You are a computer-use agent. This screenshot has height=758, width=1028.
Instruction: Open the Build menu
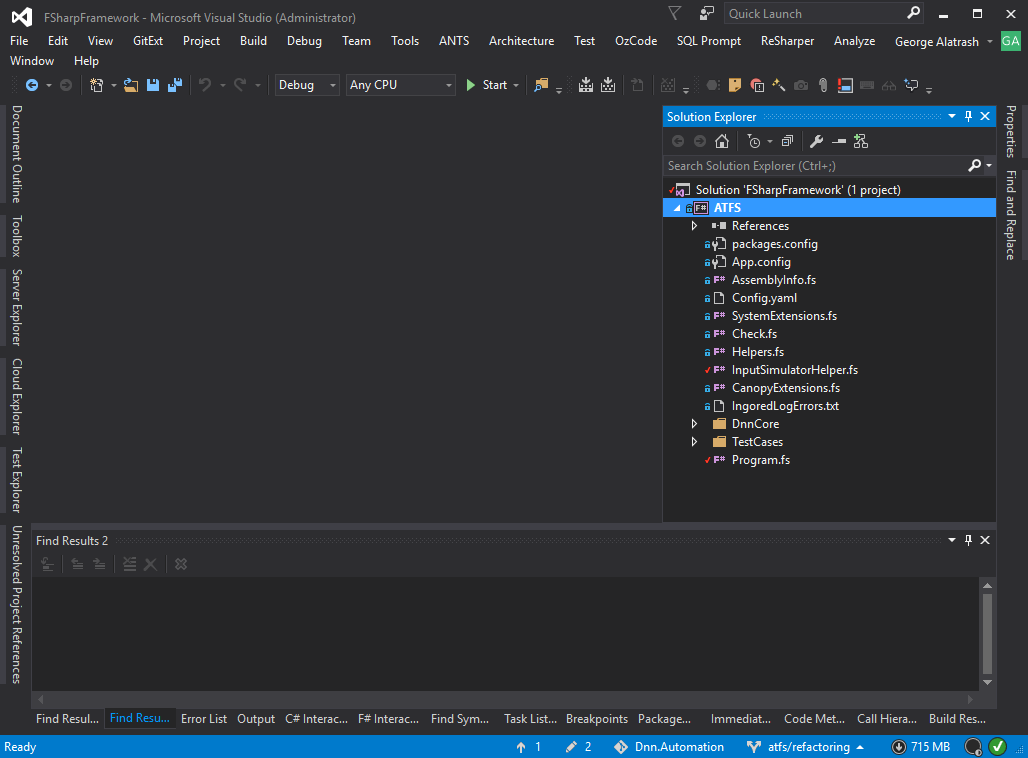pos(253,41)
